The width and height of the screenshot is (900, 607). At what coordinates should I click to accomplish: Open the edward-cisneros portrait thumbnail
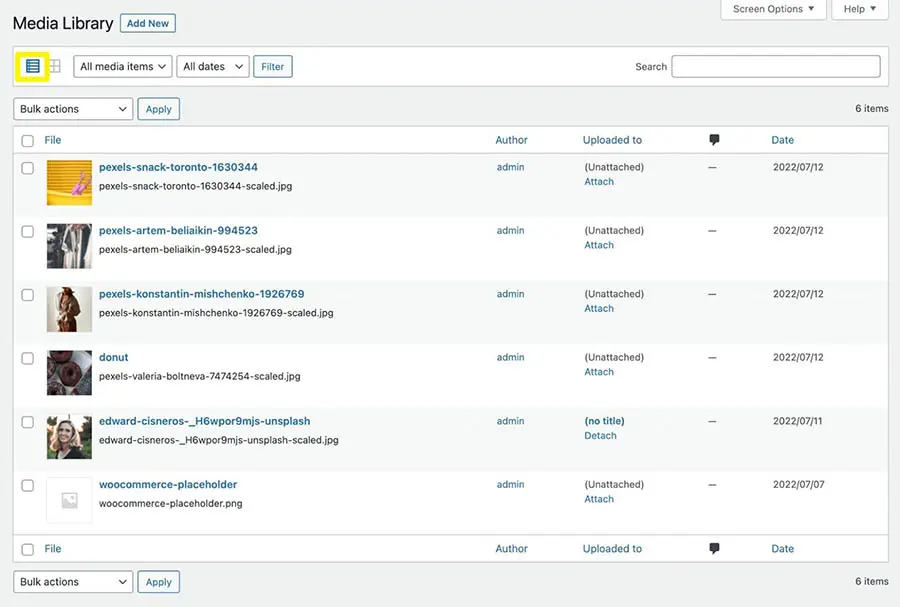tap(69, 436)
